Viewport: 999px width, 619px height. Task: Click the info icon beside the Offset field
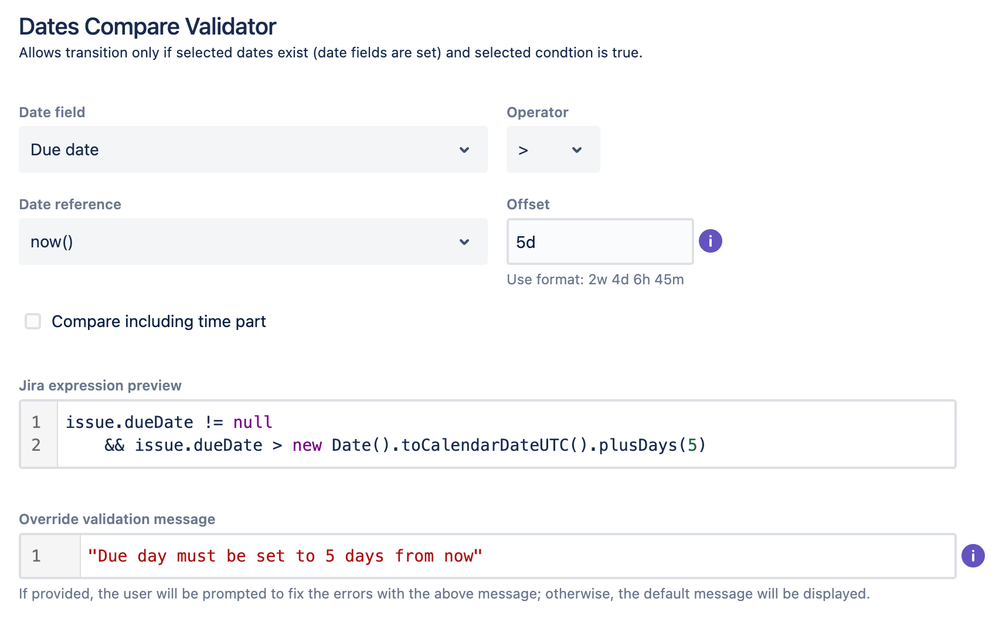710,241
